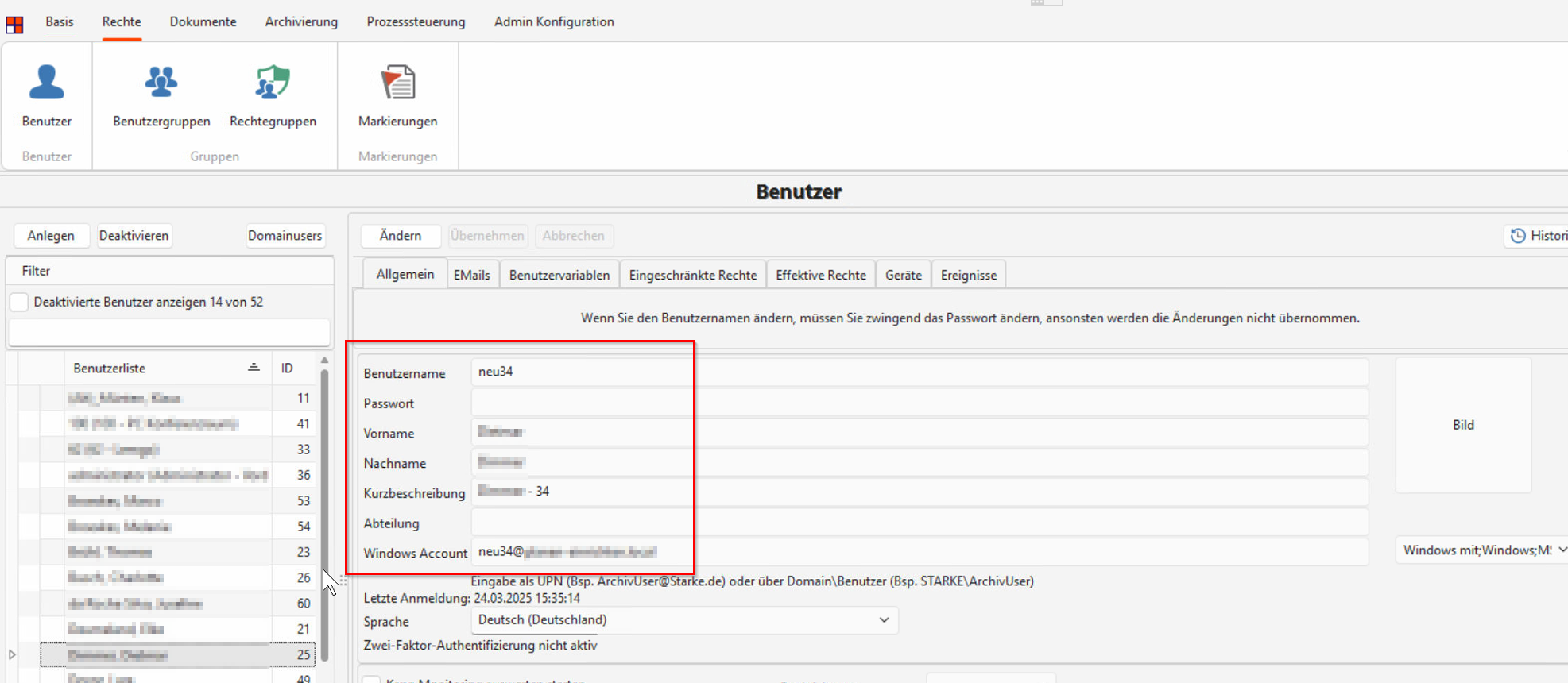
Task: Open the Admin Konfiguration menu
Action: tap(554, 22)
